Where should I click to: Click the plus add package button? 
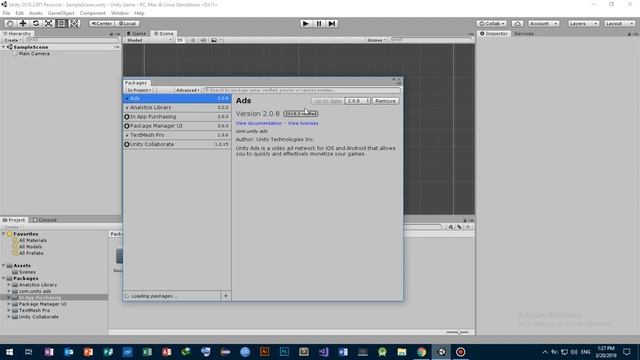[x=226, y=296]
